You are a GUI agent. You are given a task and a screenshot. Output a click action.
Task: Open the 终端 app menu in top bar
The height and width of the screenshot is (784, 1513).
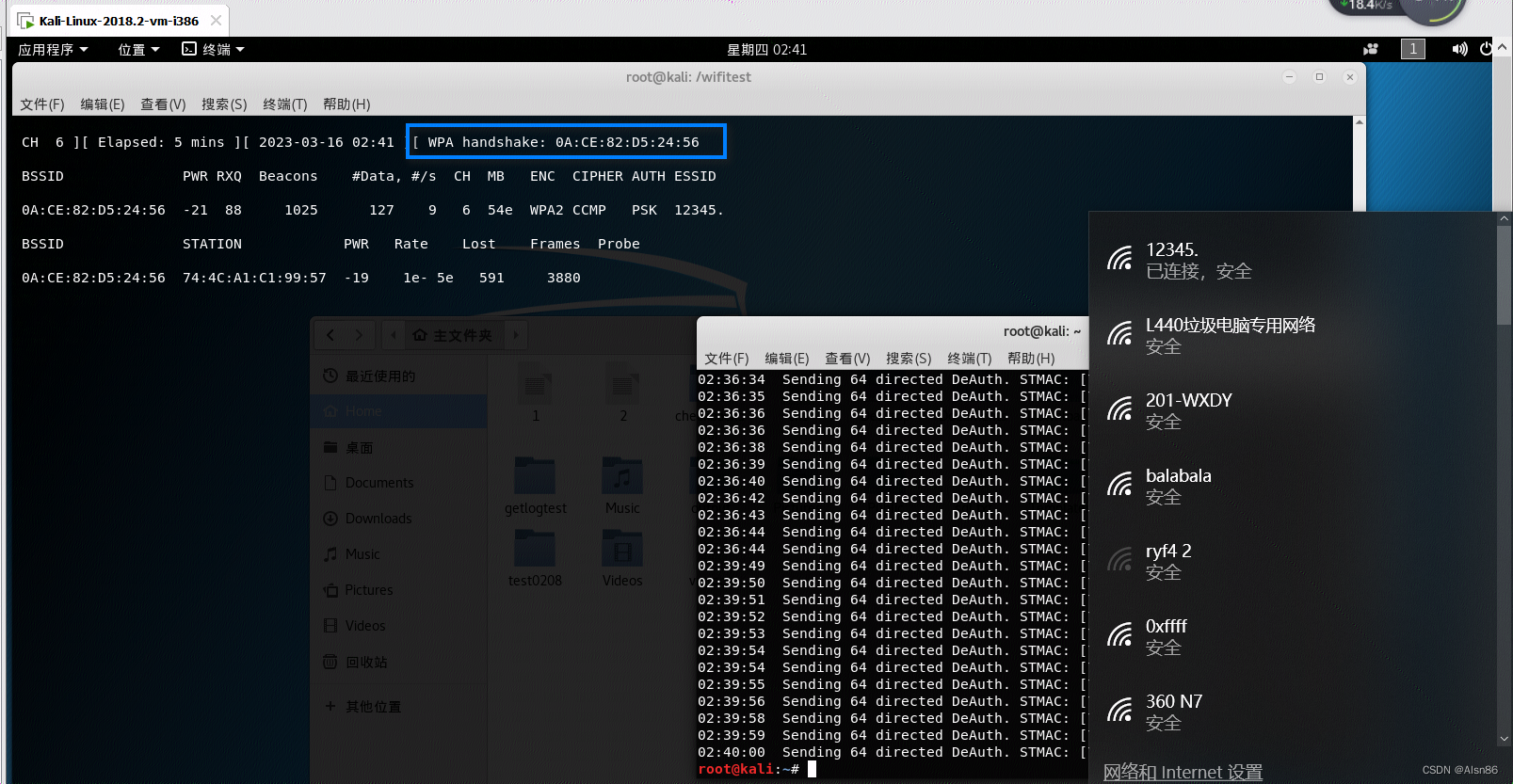tap(213, 49)
